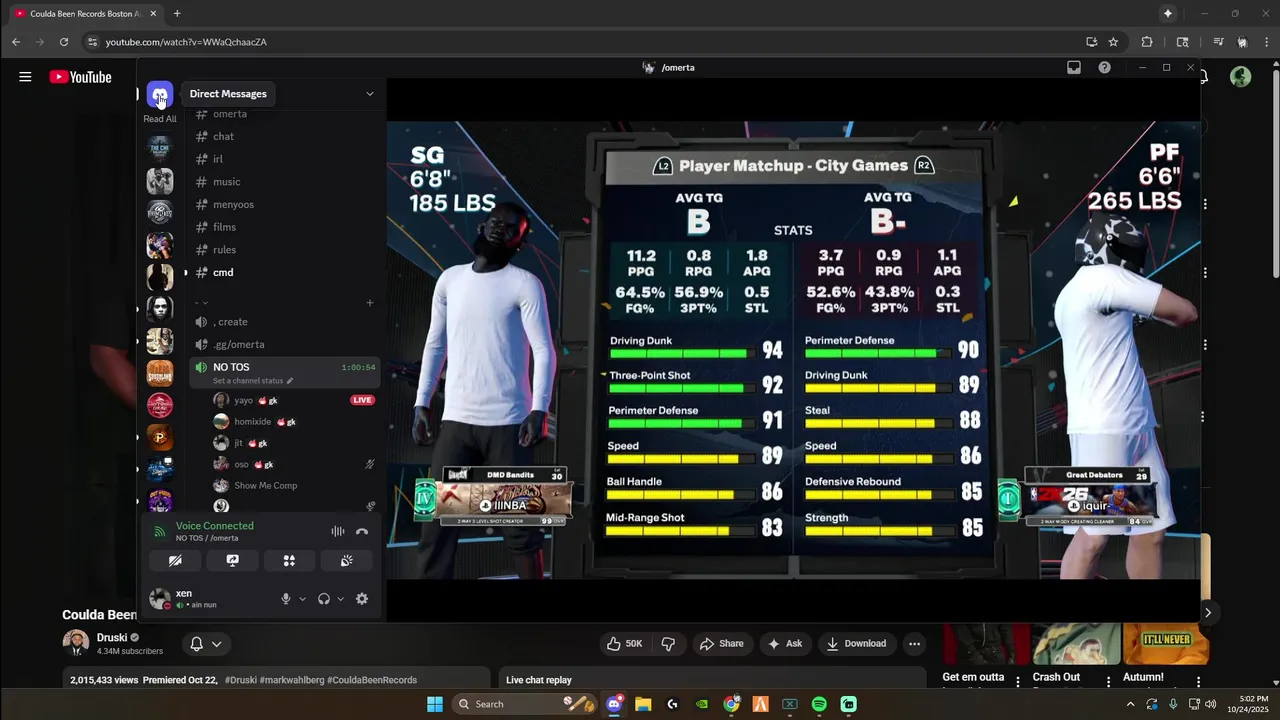Mute microphone in Discord user panel
This screenshot has height=720, width=1280.
(286, 599)
